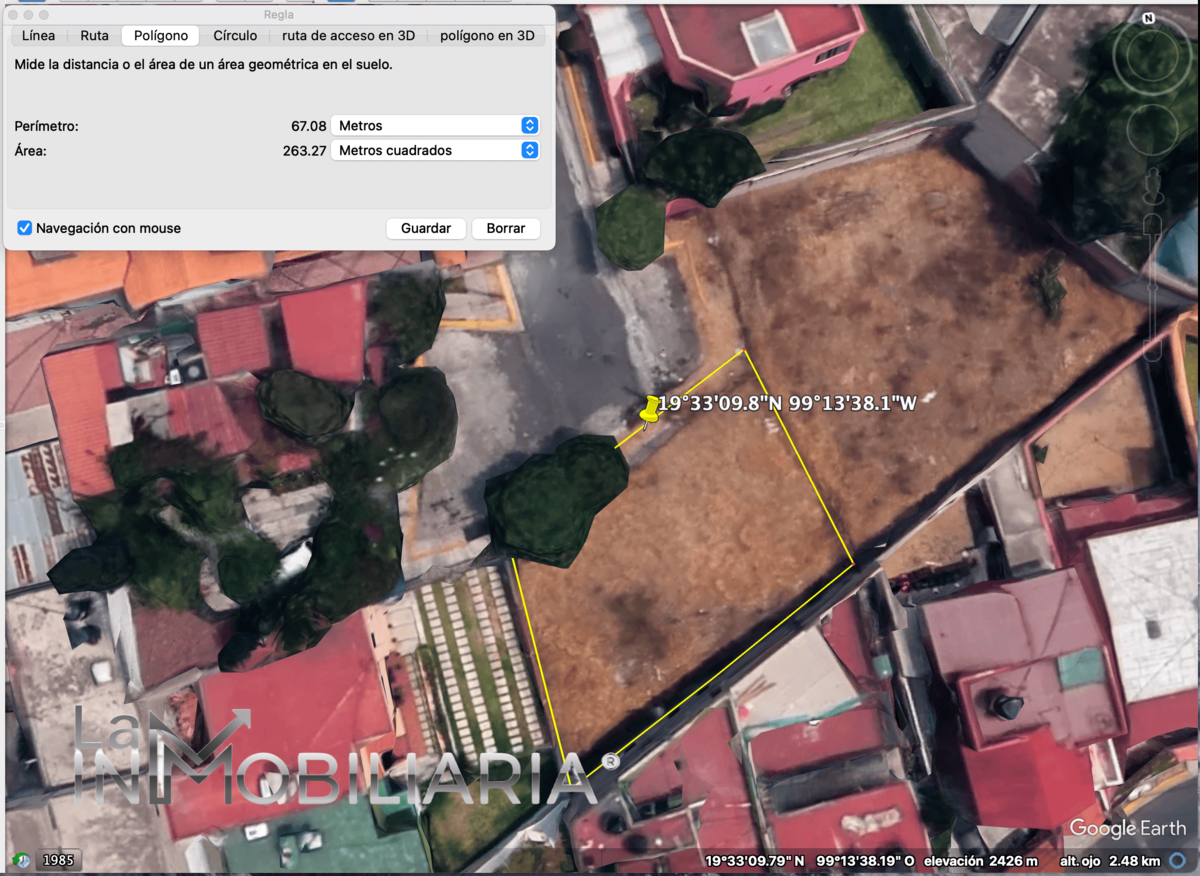
Task: Click the perimeter value 67.08
Action: click(308, 126)
